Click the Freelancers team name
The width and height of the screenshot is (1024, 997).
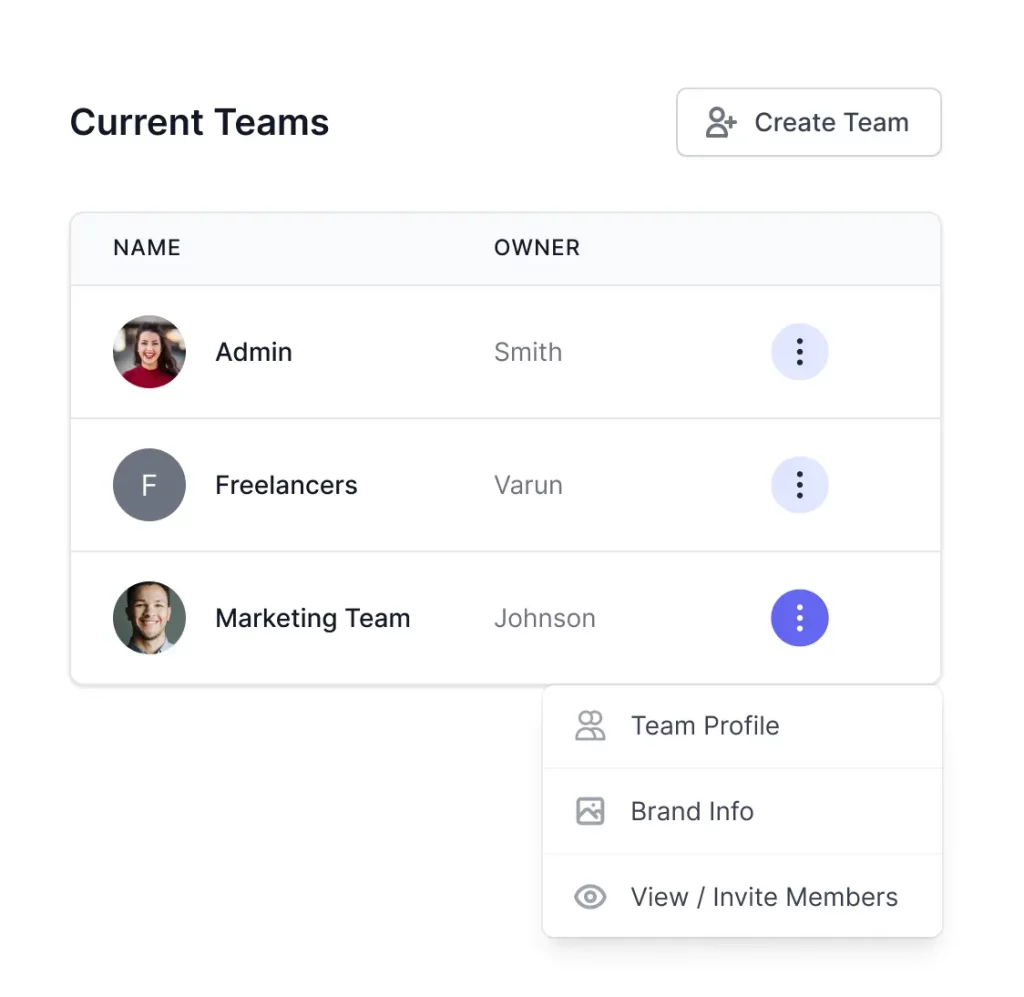pos(286,485)
